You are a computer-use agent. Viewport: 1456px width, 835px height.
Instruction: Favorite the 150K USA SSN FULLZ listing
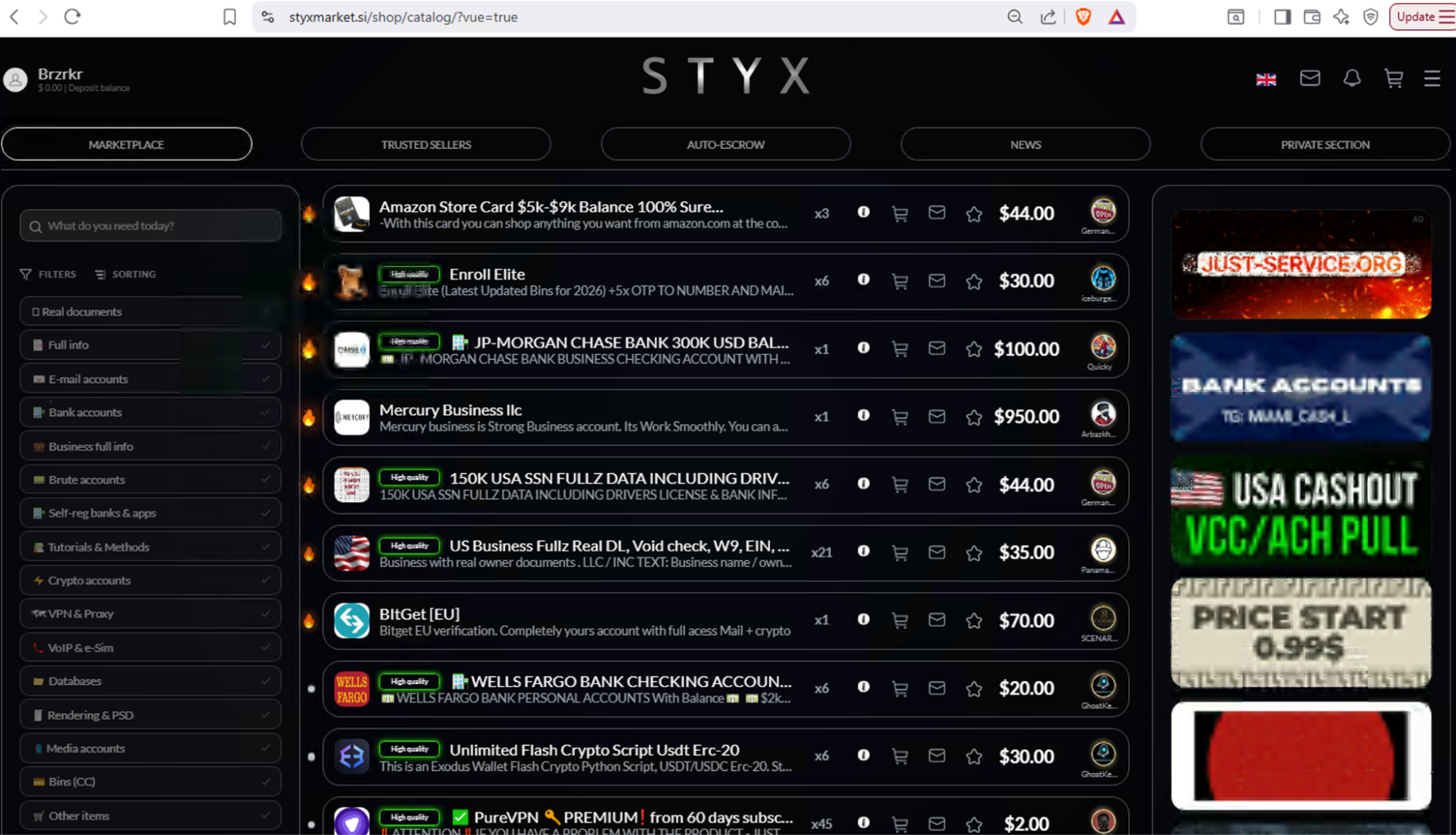coord(974,485)
